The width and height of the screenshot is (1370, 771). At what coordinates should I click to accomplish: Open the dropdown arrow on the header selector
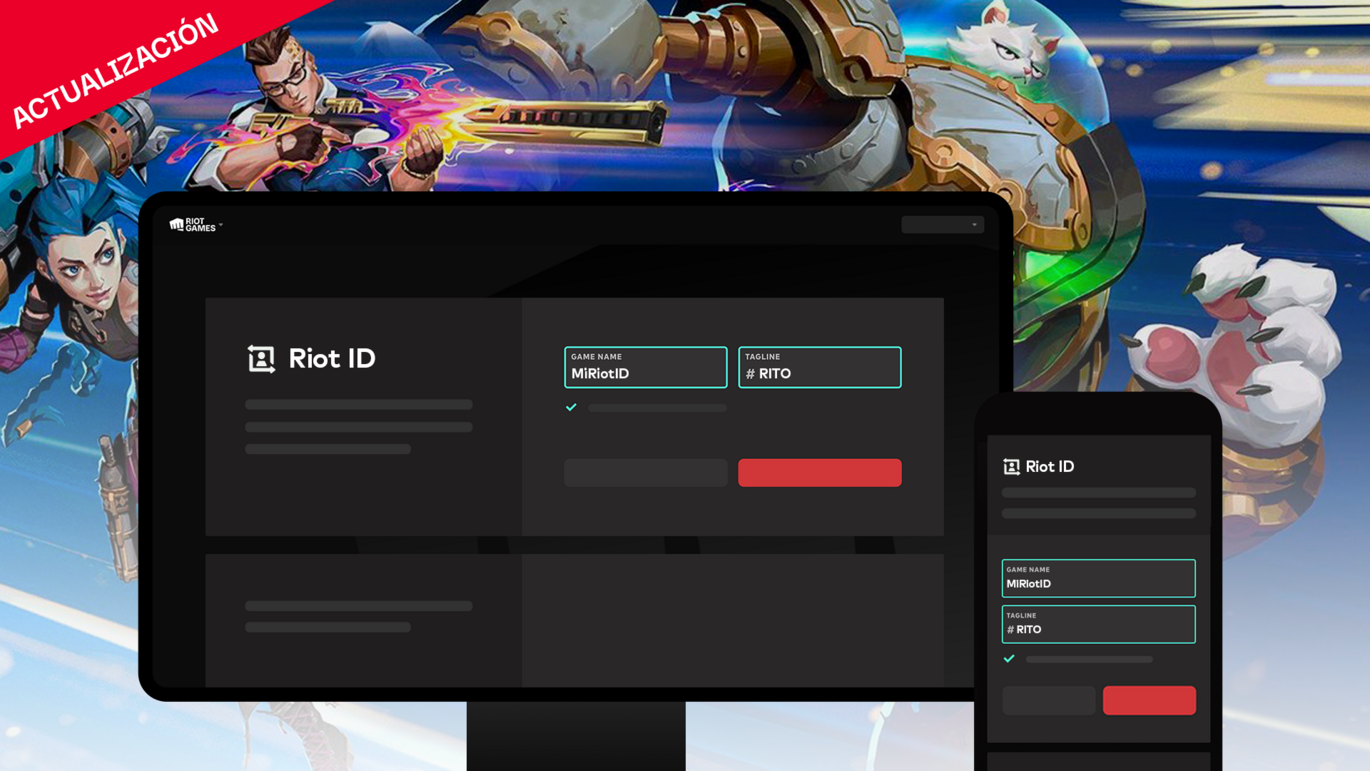pyautogui.click(x=975, y=224)
